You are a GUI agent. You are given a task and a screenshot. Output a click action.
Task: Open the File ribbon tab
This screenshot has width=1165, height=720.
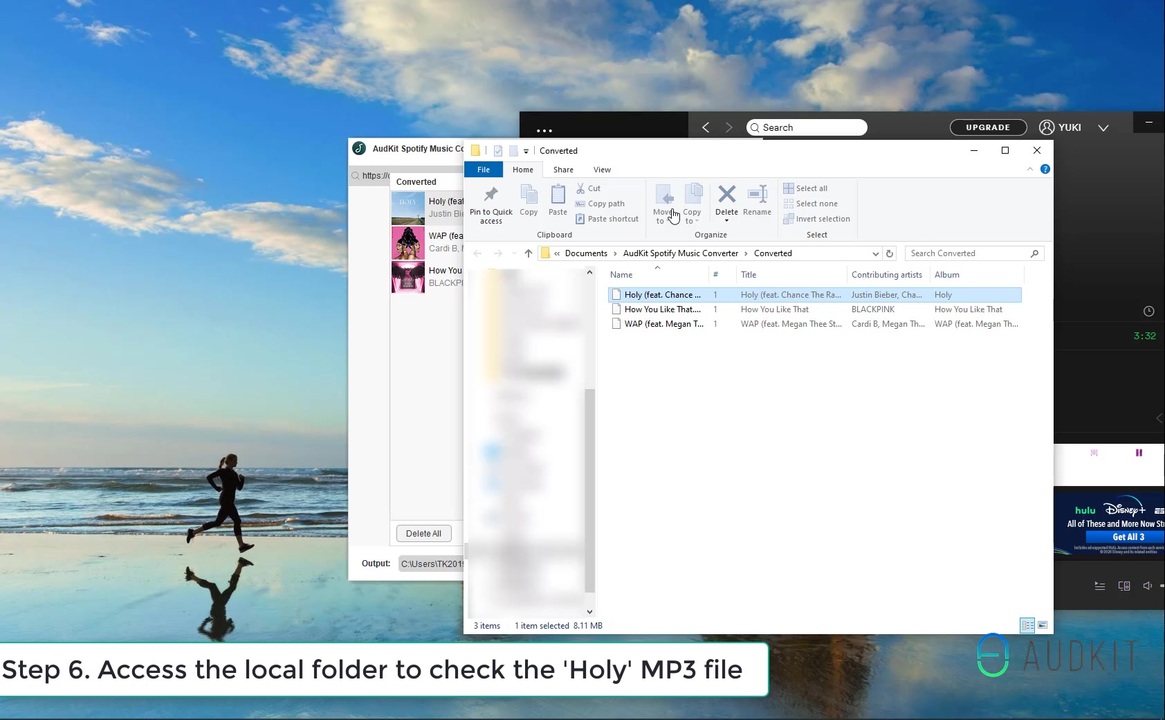(484, 169)
